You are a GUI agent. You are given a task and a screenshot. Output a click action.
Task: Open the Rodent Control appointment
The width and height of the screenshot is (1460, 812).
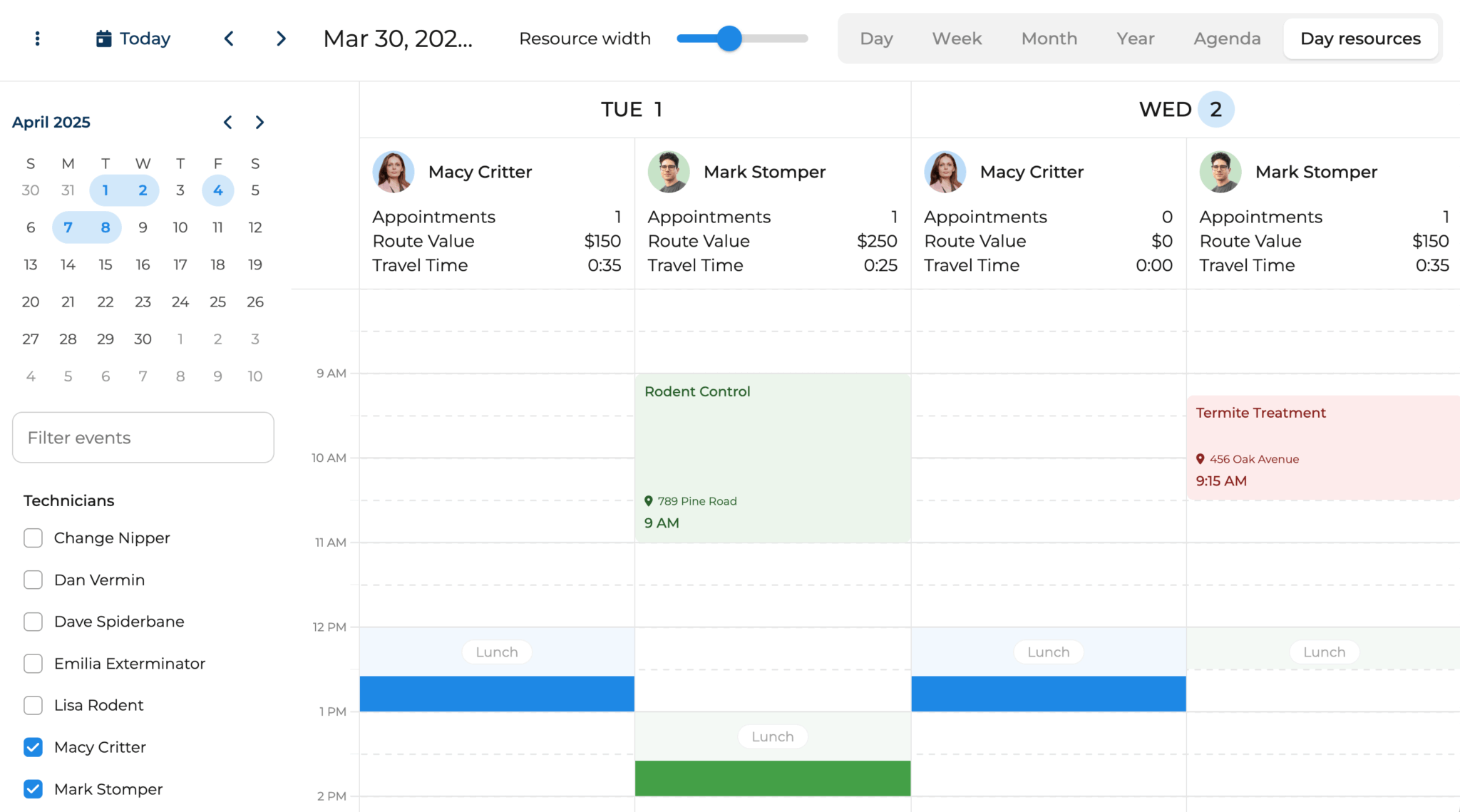[772, 442]
